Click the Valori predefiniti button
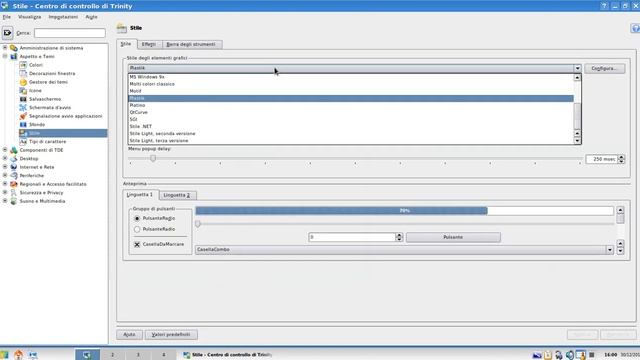Viewport: 640px width, 360px height. (x=171, y=335)
